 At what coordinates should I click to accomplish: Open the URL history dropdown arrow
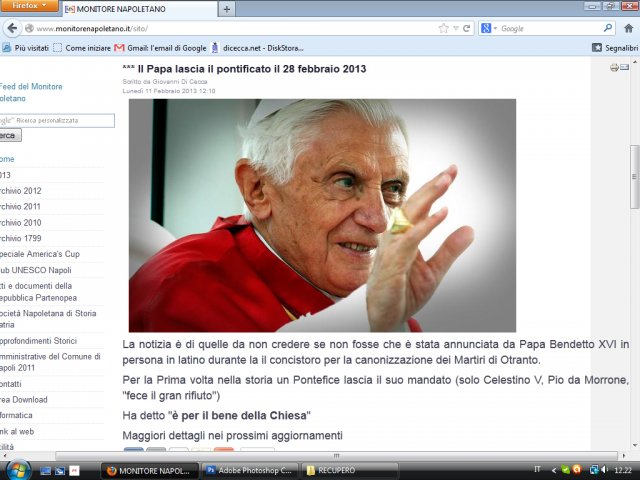[456, 28]
